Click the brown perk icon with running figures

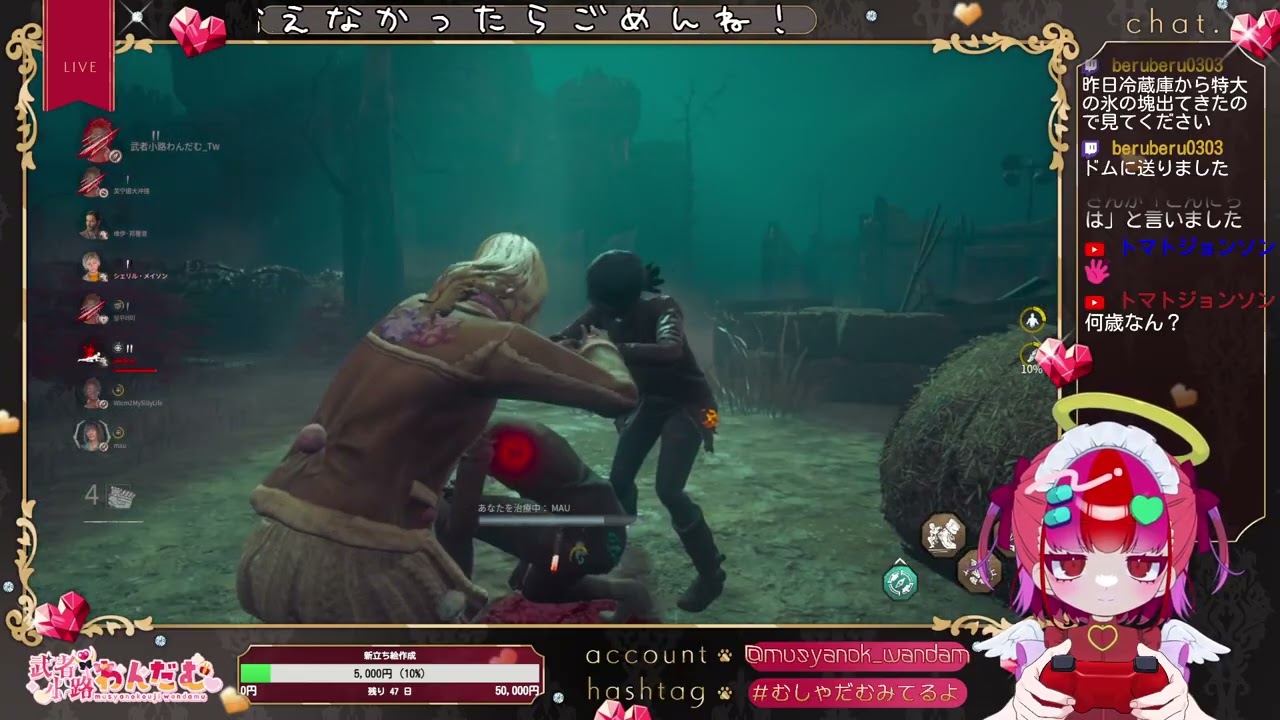click(x=942, y=536)
